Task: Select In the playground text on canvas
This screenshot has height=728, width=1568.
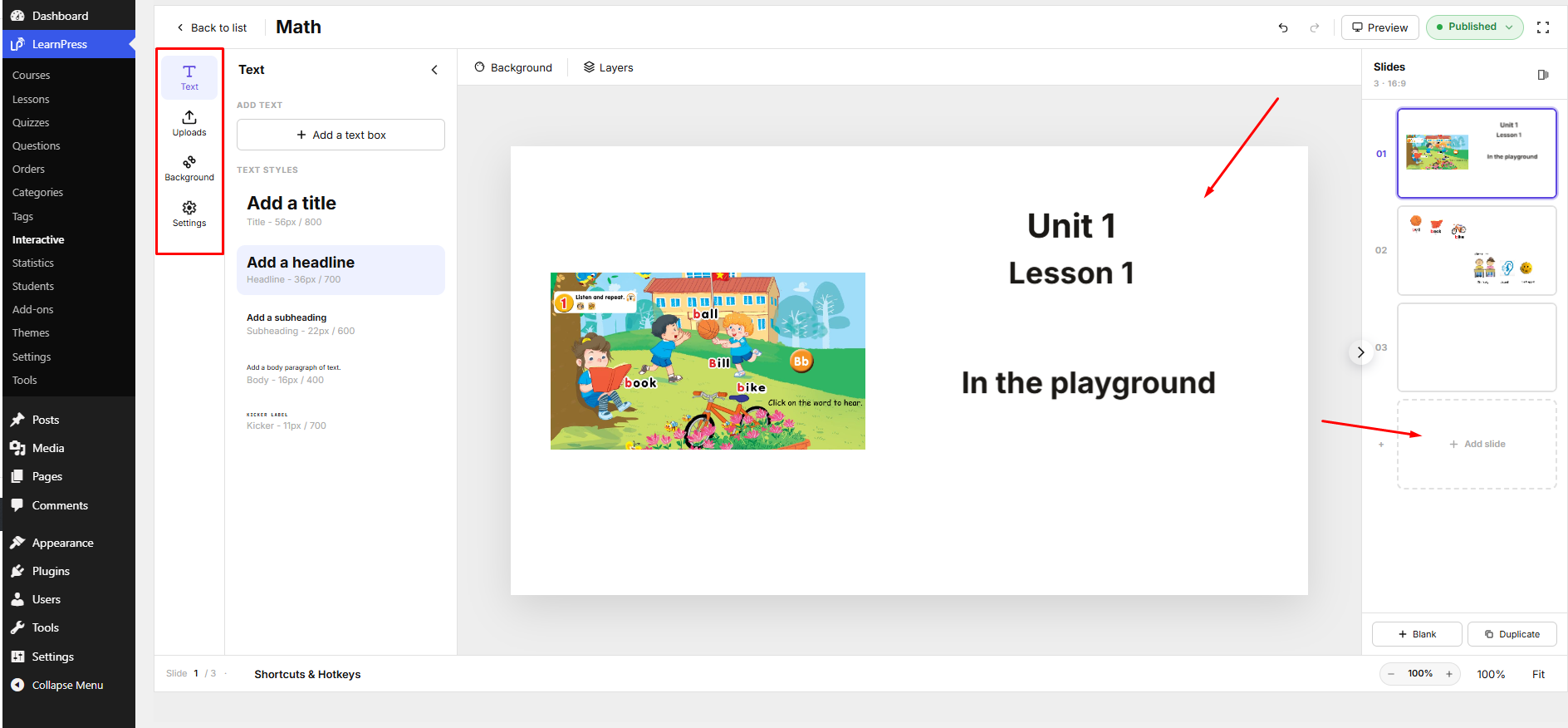Action: tap(1088, 383)
